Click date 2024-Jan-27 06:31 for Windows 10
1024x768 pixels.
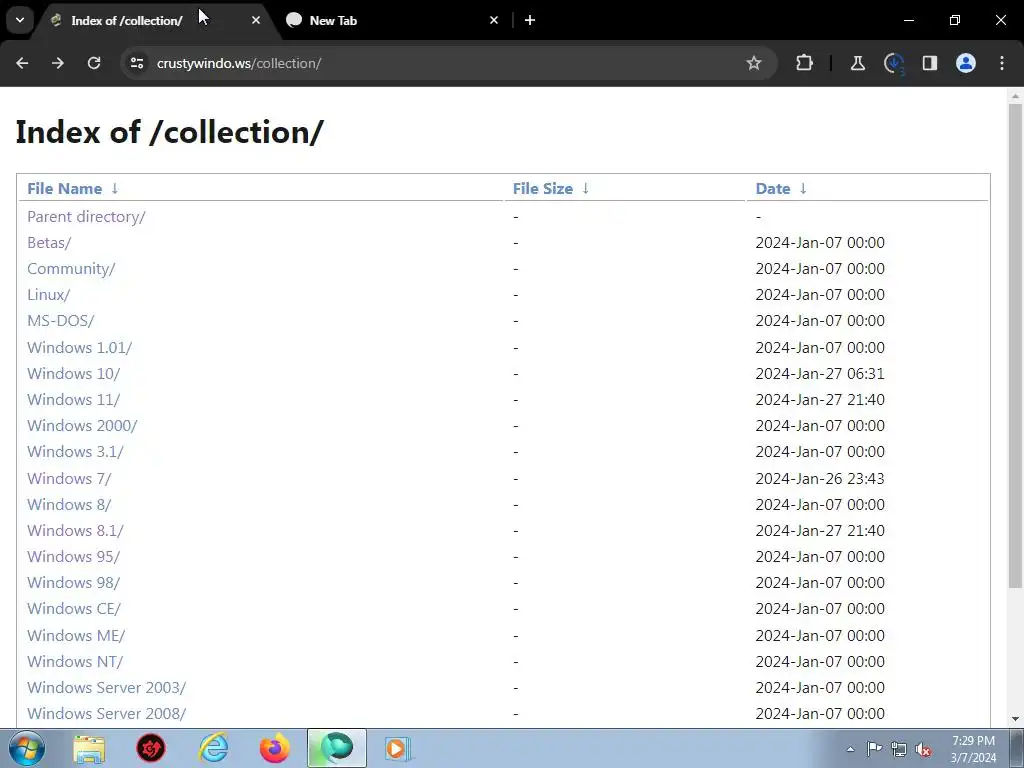coord(820,374)
